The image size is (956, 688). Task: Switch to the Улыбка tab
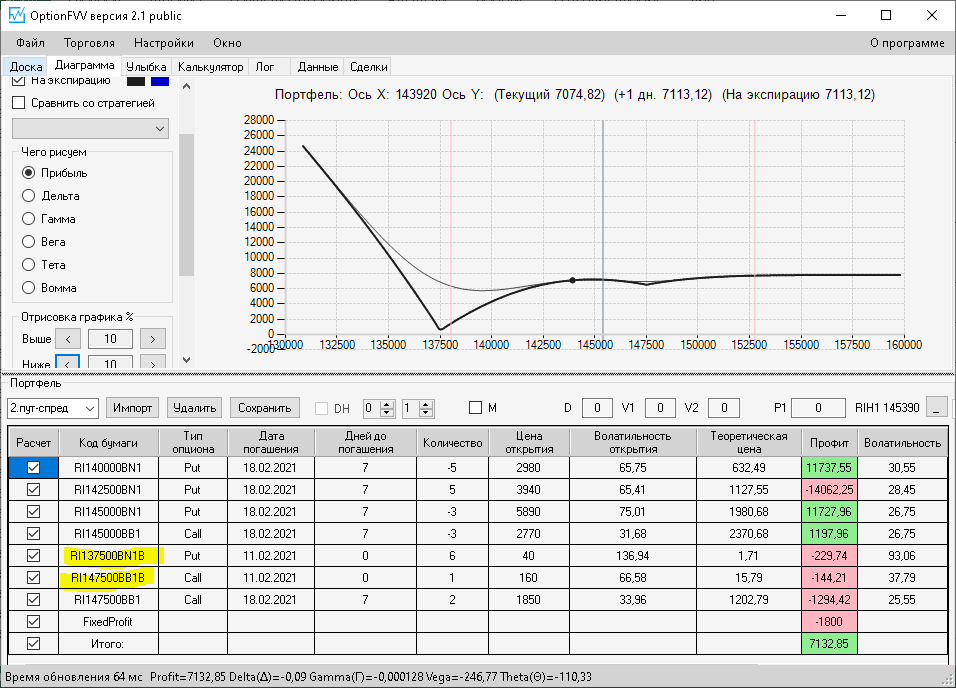pos(146,66)
